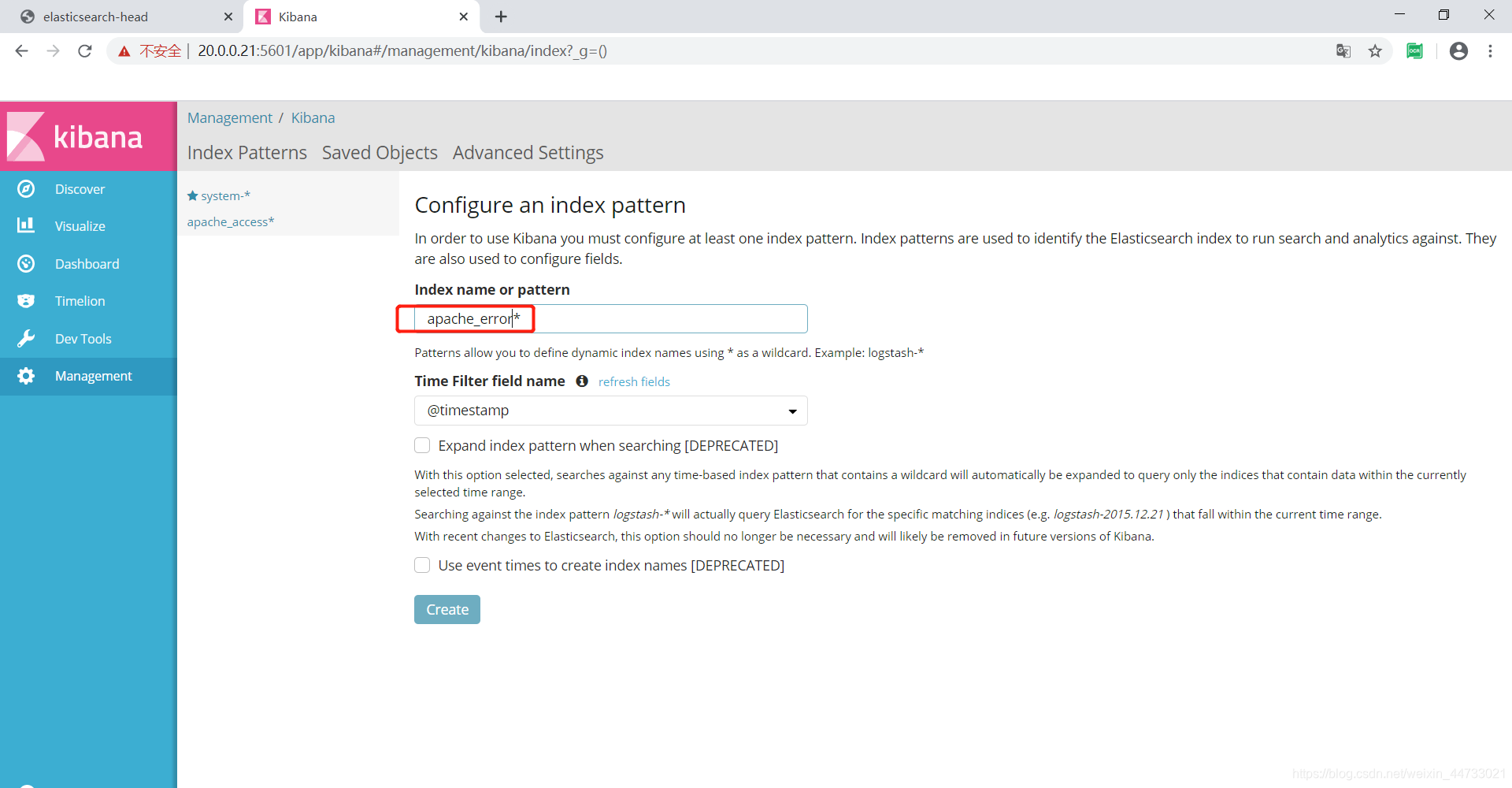1512x788 pixels.
Task: Open the Dev Tools wrench icon
Action: [x=26, y=339]
